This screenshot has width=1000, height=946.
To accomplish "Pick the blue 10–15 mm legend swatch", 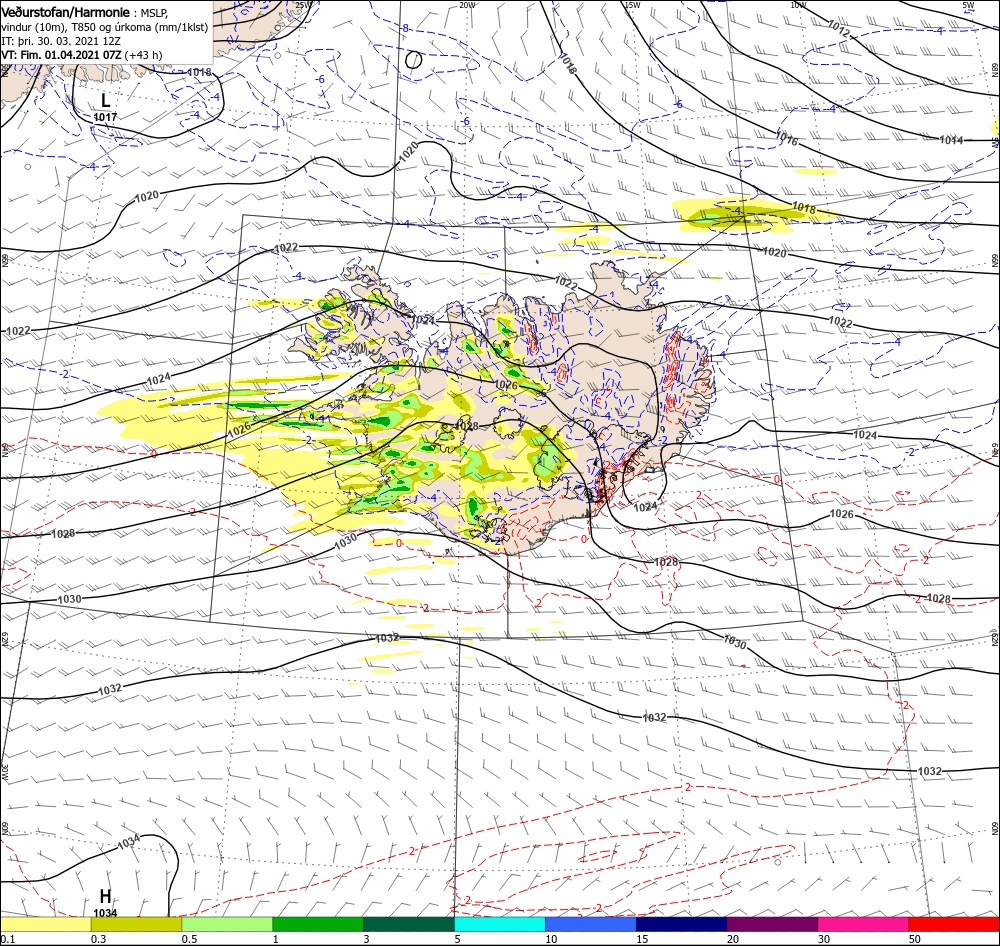I will [x=591, y=924].
